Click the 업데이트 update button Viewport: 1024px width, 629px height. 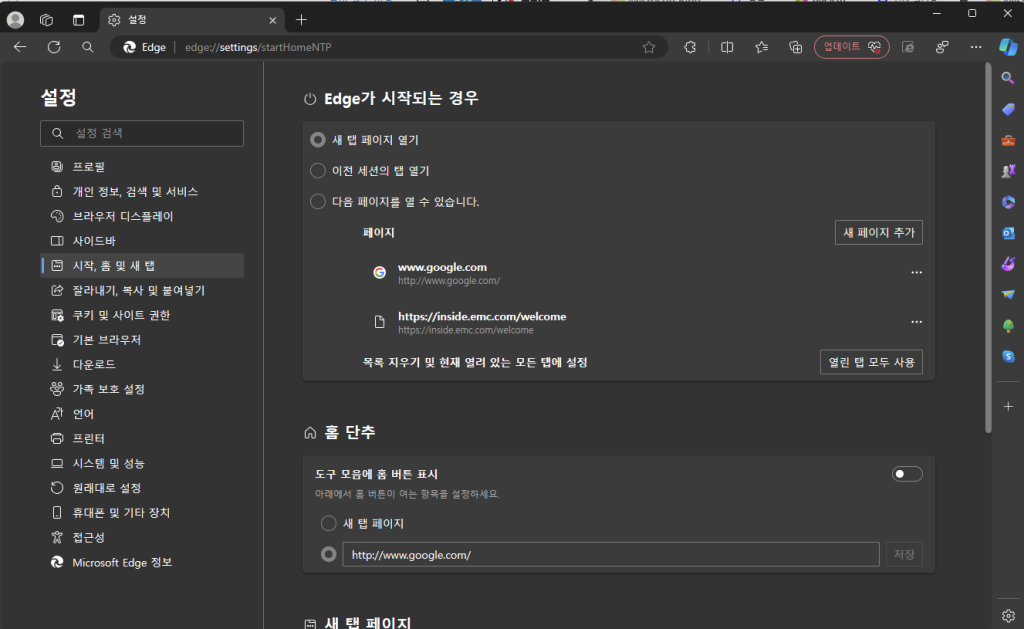click(852, 47)
